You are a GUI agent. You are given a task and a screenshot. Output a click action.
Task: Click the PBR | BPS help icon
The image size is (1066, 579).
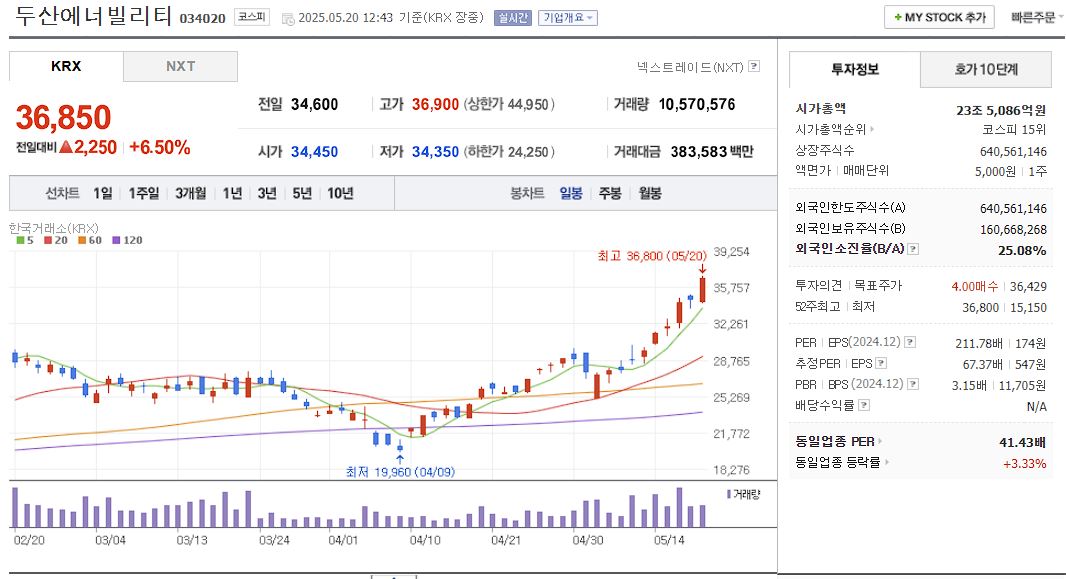pos(911,384)
